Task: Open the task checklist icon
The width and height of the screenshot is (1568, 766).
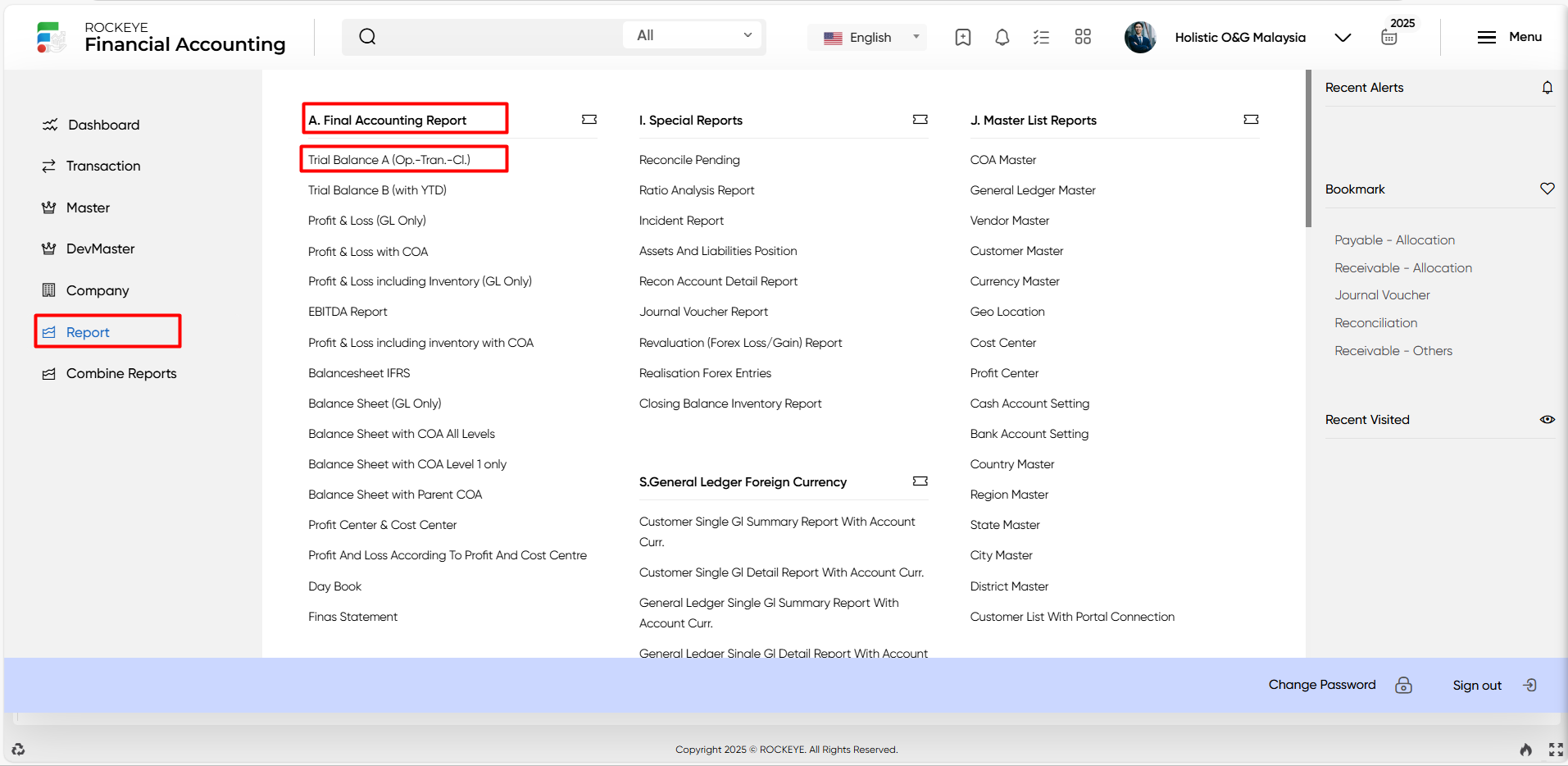Action: tap(1041, 37)
